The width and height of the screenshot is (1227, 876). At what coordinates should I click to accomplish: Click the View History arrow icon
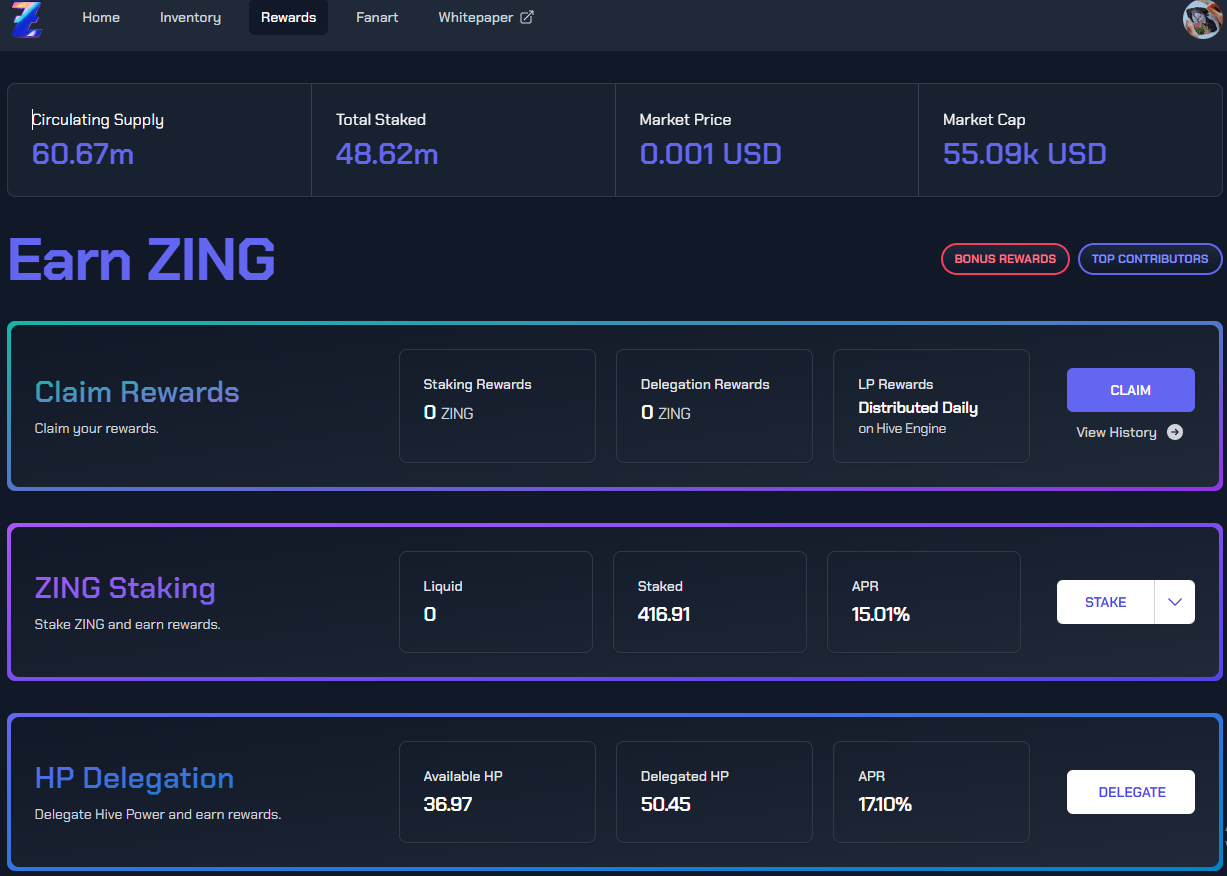click(x=1175, y=432)
